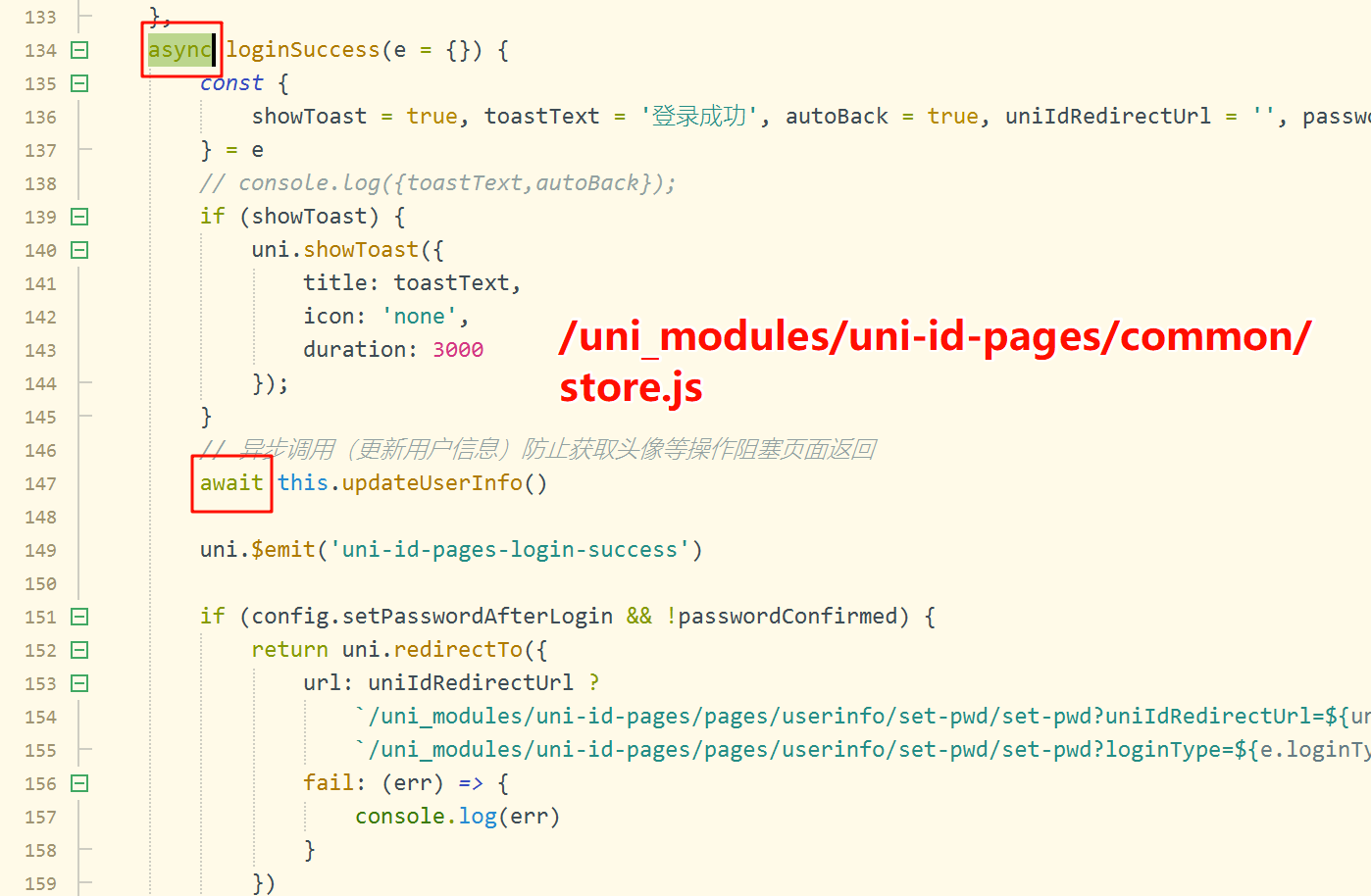Collapse the fold marker on line 135

click(x=80, y=83)
